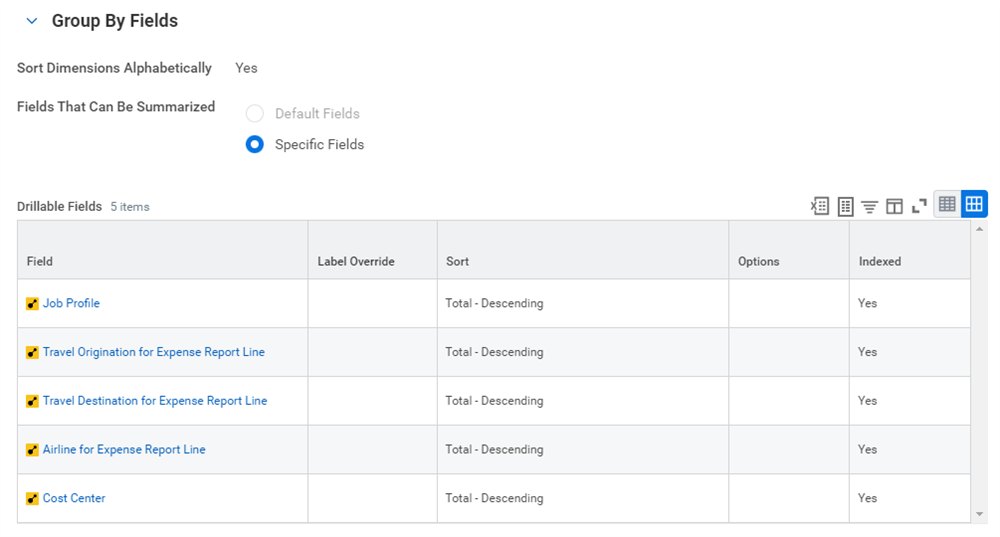Image resolution: width=1000 pixels, height=537 pixels.
Task: Click Cost Center row's Indexed Yes value
Action: point(867,499)
